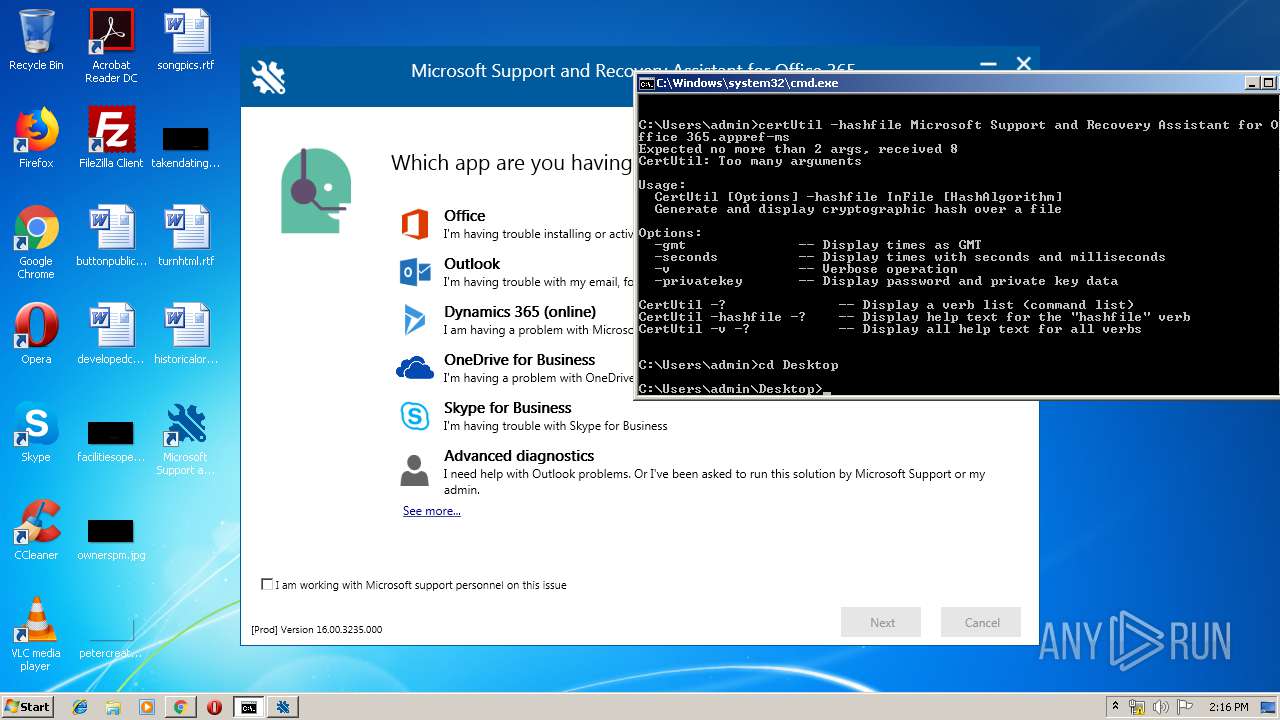1280x720 pixels.
Task: Select OneDrive for Business option title
Action: pos(520,359)
